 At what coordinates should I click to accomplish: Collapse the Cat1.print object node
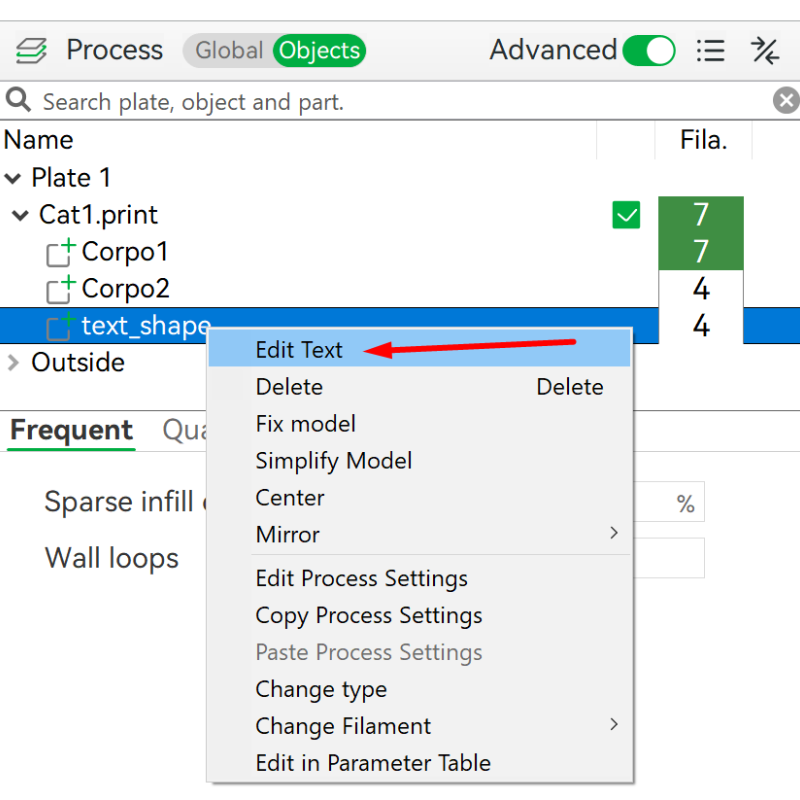pyautogui.click(x=21, y=216)
